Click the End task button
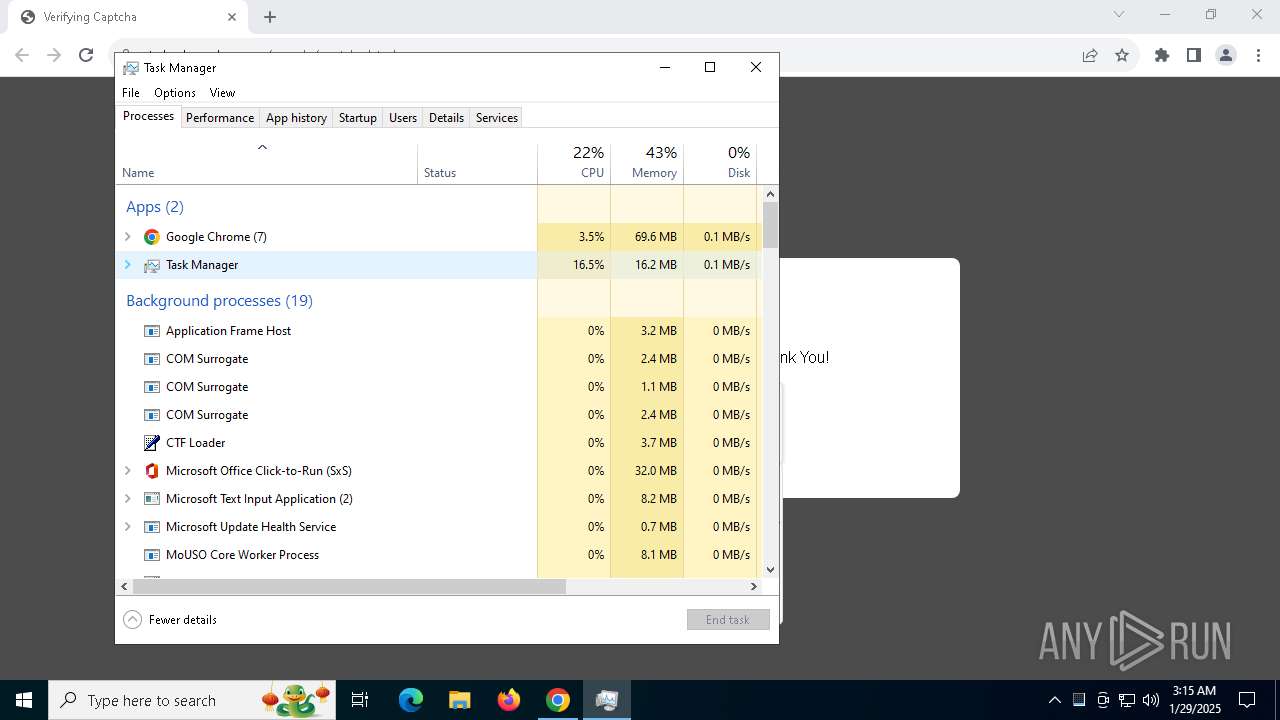The image size is (1280, 720). point(728,620)
